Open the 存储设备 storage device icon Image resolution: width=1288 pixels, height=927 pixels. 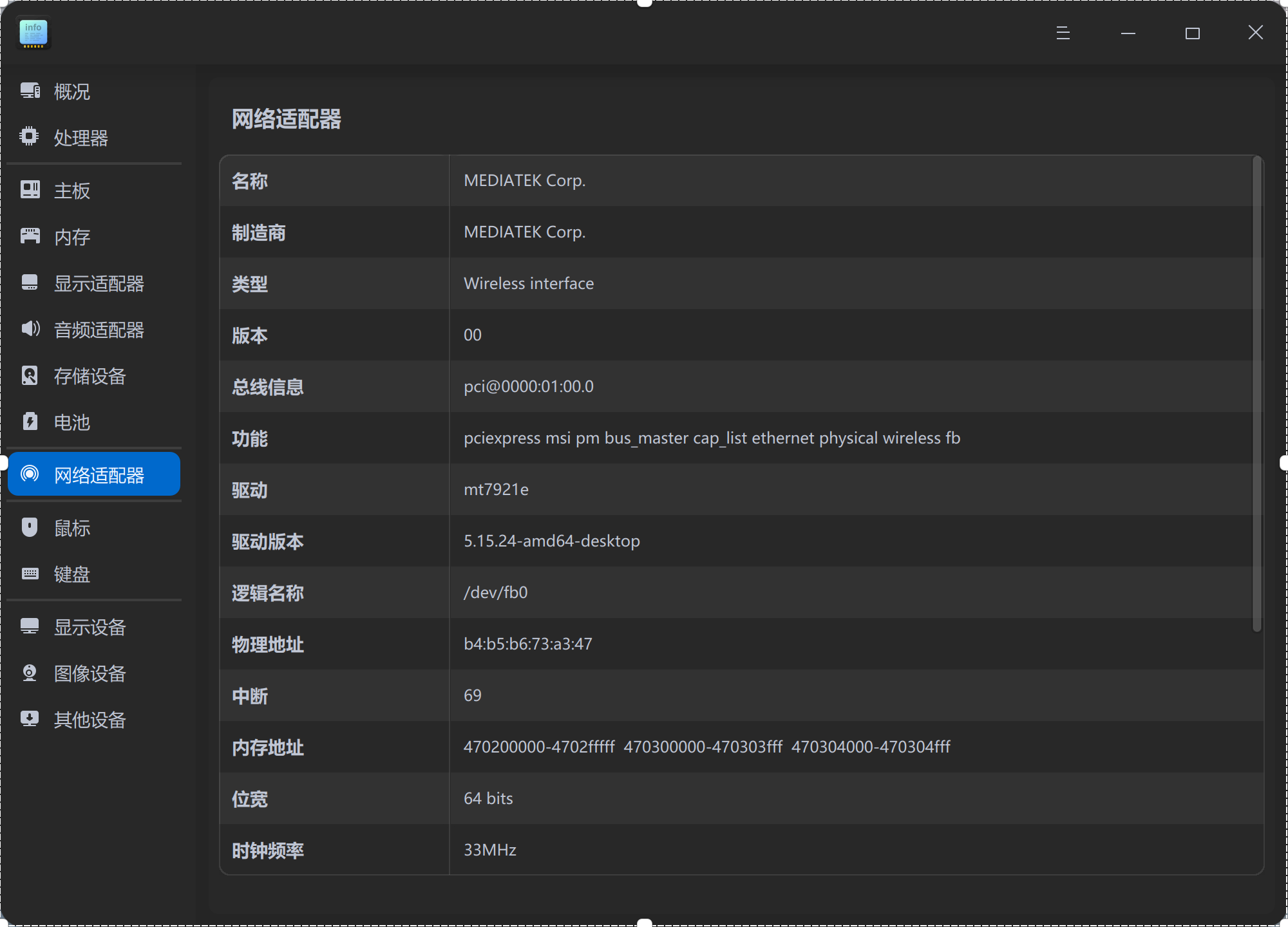click(x=30, y=376)
